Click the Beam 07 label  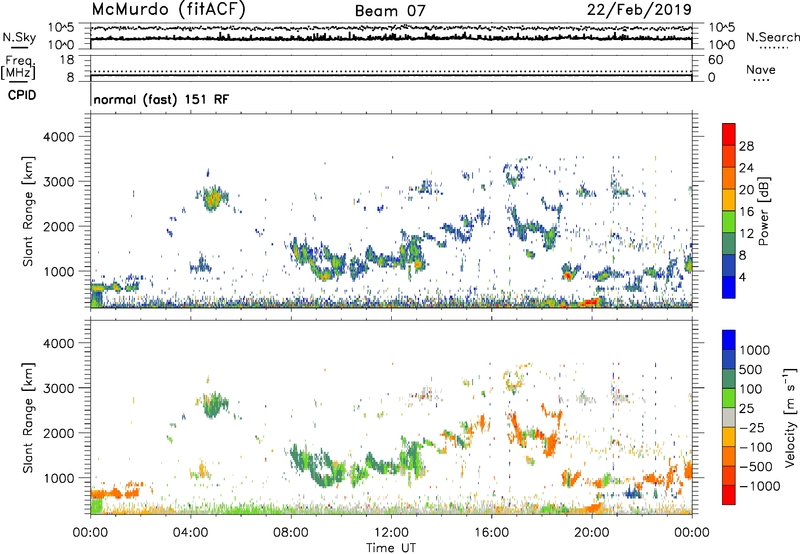point(390,11)
